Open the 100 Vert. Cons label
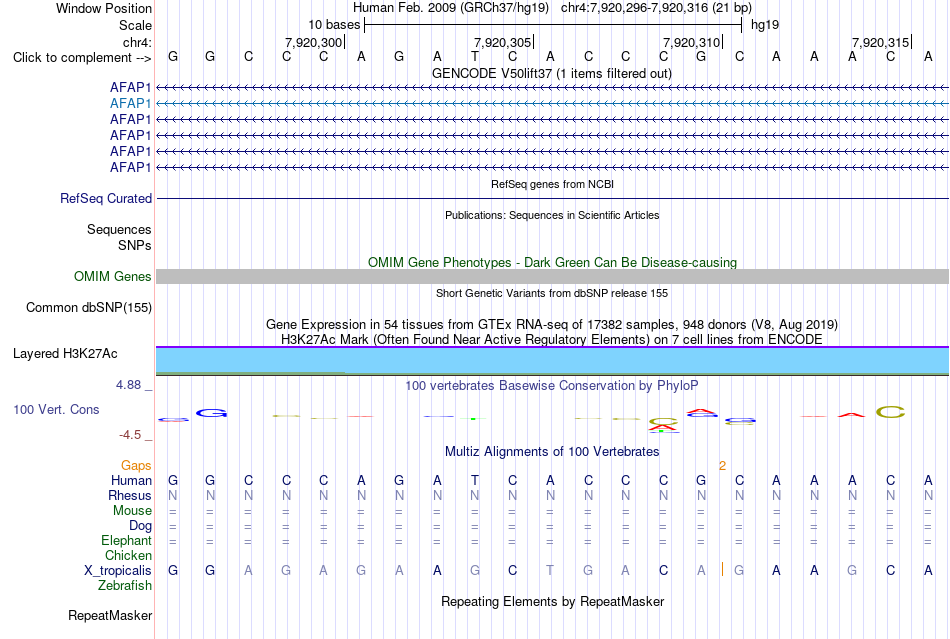This screenshot has height=639, width=950. (56, 409)
